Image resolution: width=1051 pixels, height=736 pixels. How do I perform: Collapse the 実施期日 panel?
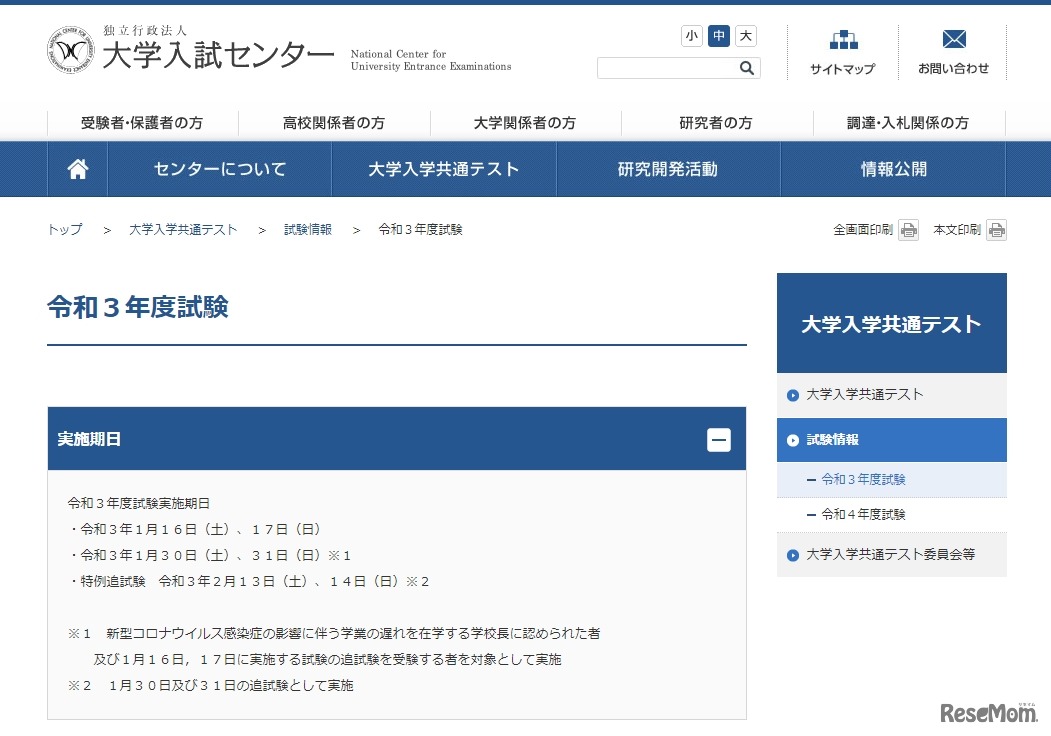click(719, 439)
